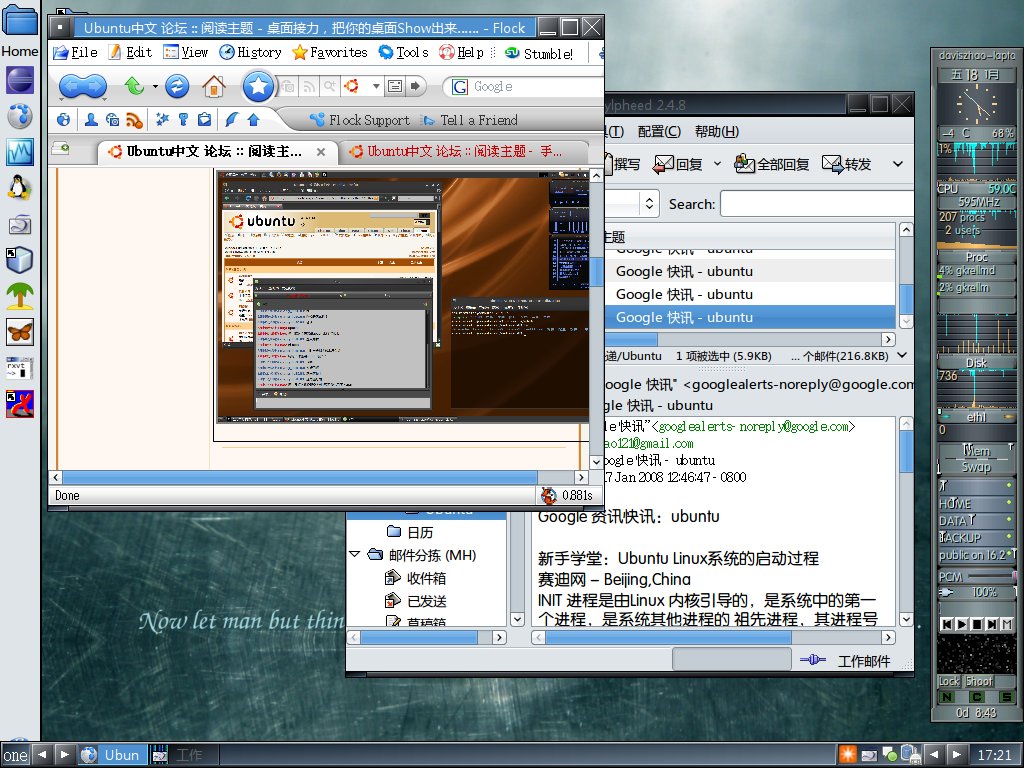Click the blue upload arrow icon in Flock
The width and height of the screenshot is (1024, 768).
(x=253, y=120)
